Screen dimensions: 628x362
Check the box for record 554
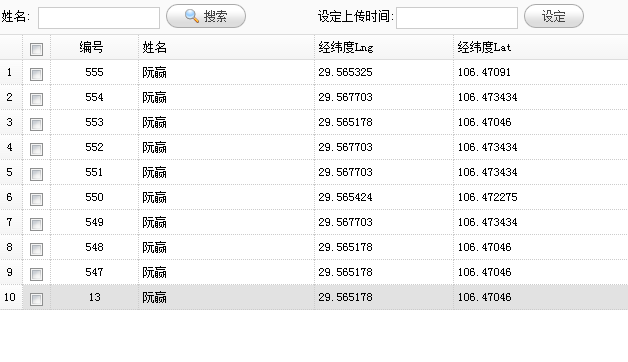click(x=36, y=99)
